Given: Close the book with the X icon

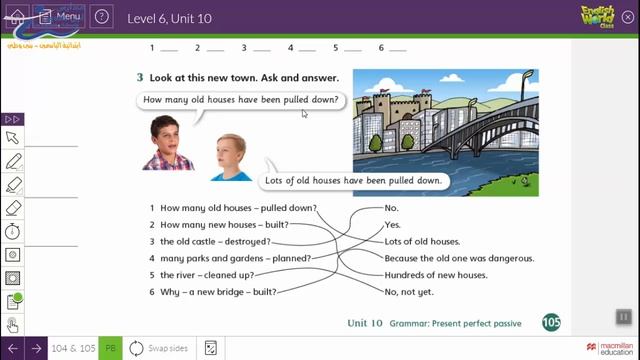Looking at the screenshot, I should pyautogui.click(x=628, y=17).
